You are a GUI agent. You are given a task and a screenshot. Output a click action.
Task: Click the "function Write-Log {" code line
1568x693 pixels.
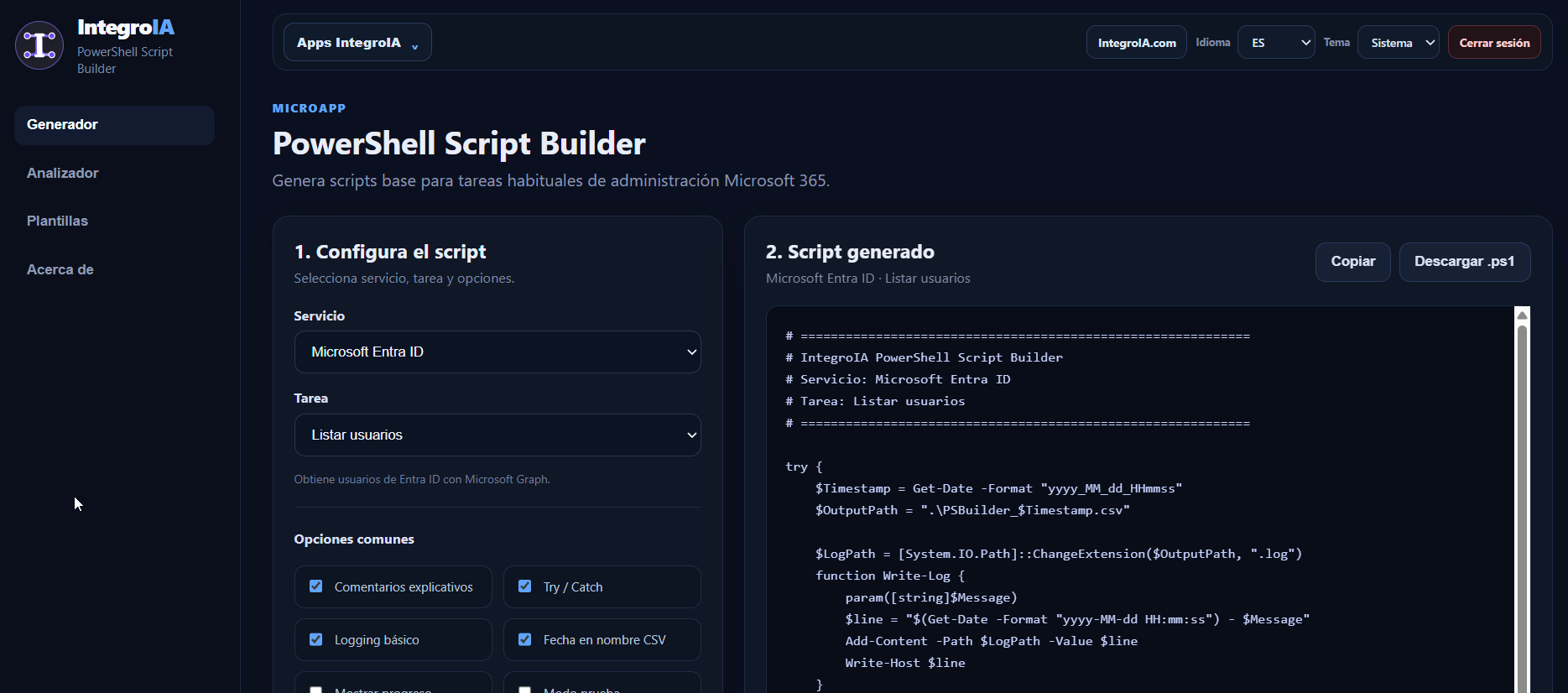890,576
